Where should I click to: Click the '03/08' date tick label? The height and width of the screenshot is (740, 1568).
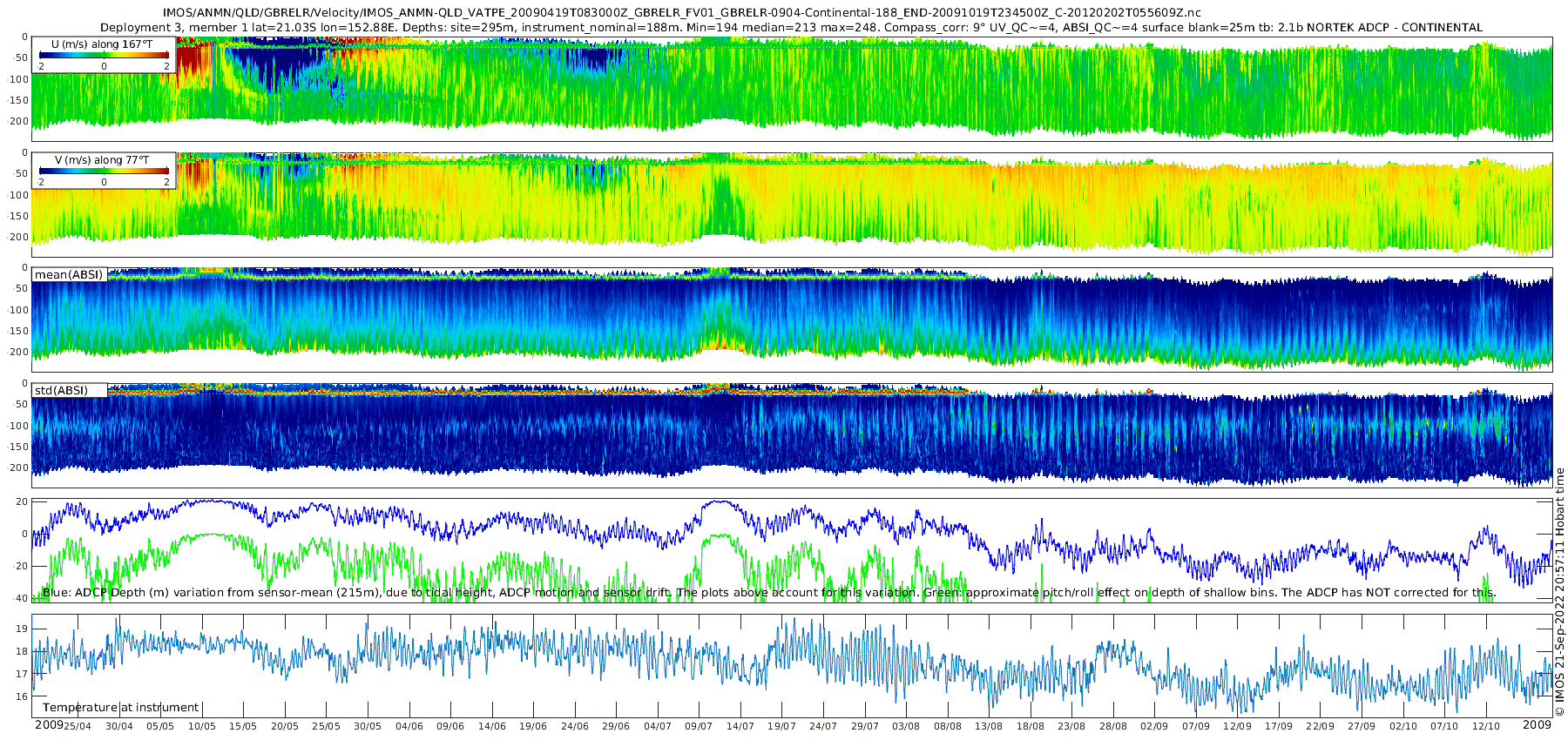pos(906,726)
